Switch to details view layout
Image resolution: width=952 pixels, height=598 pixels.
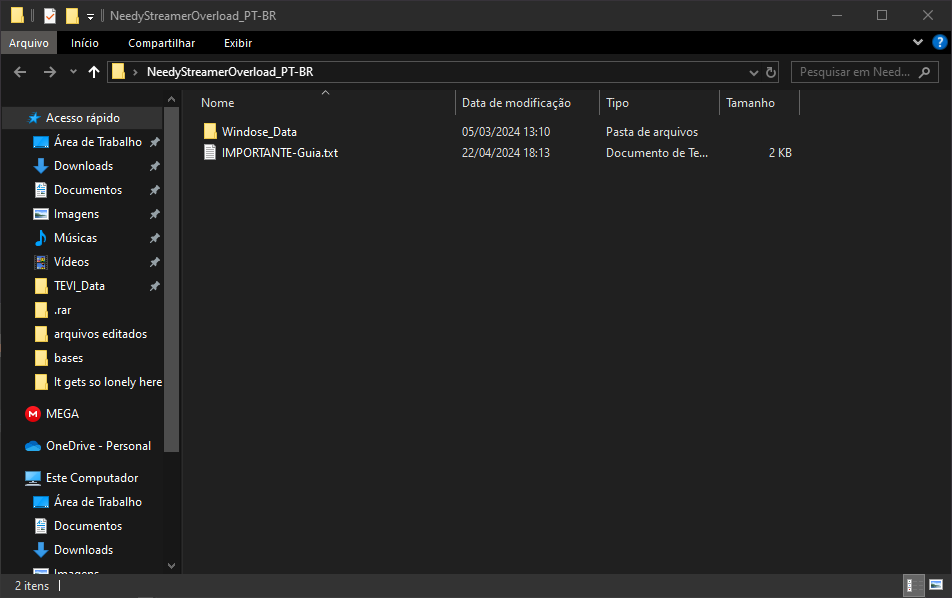tap(914, 585)
